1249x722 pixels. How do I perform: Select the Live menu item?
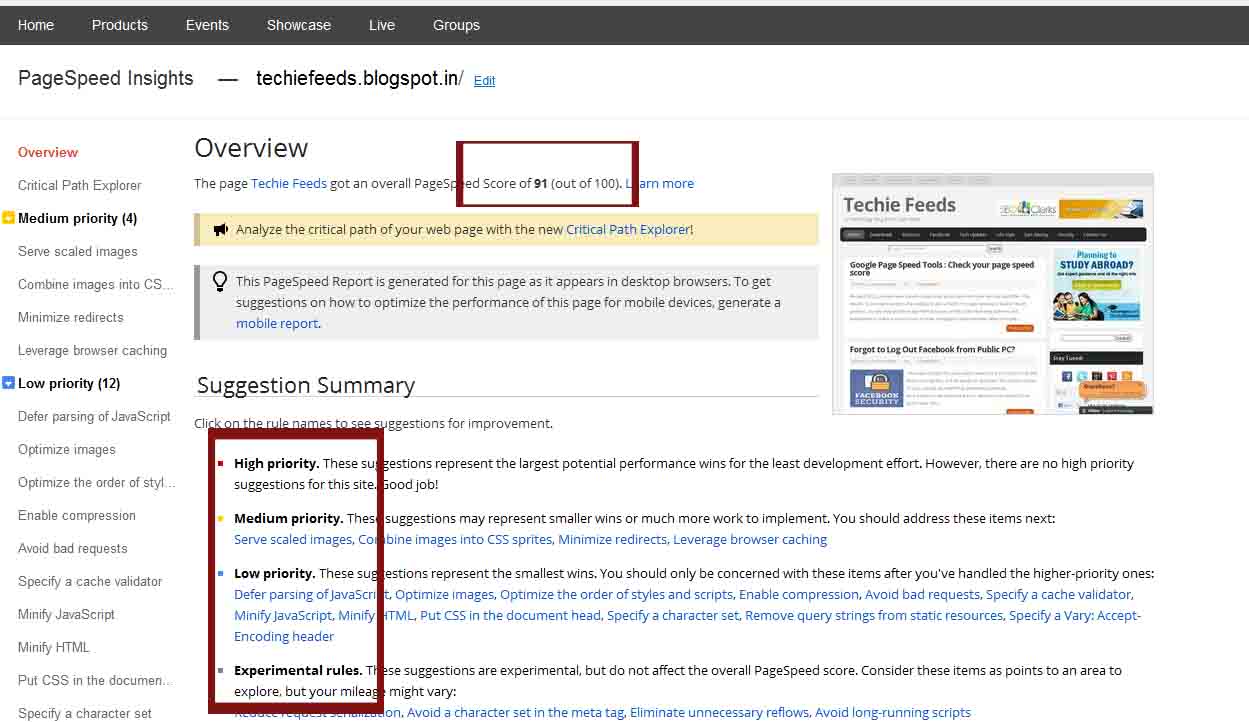point(382,25)
